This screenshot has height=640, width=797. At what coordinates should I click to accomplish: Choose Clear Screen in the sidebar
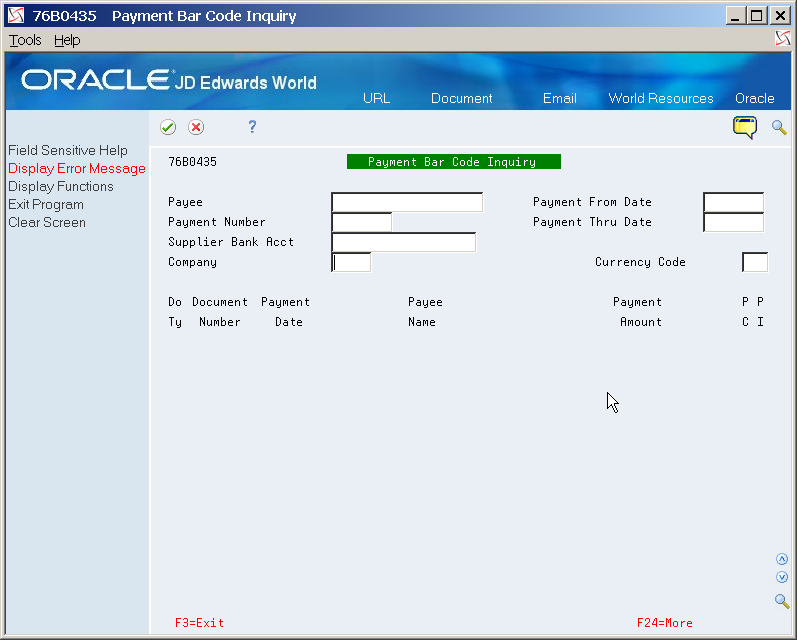point(47,223)
